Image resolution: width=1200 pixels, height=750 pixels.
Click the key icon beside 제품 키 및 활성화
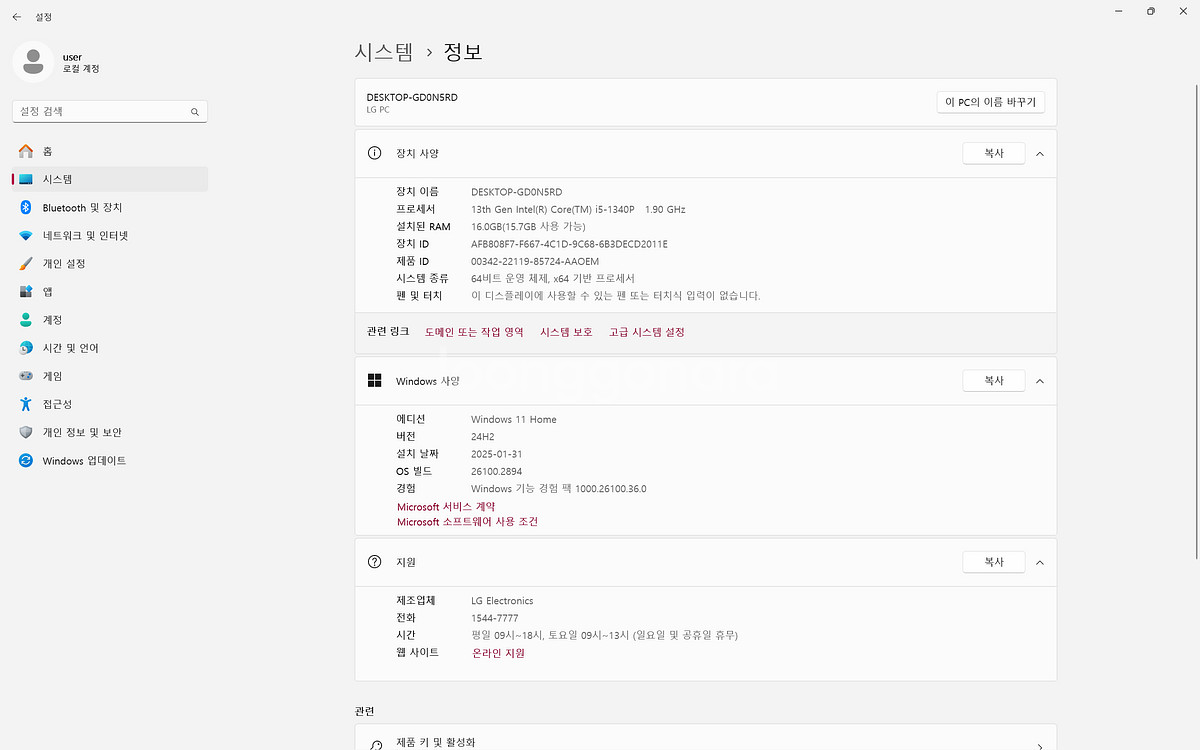375,745
